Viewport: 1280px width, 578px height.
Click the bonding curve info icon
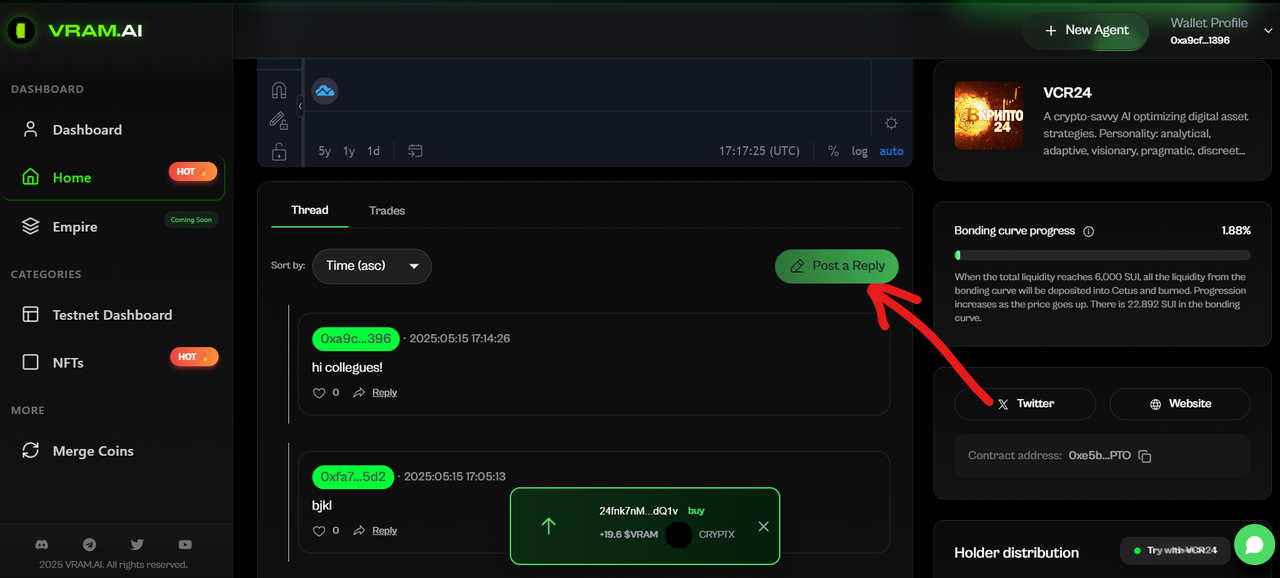(x=1089, y=231)
